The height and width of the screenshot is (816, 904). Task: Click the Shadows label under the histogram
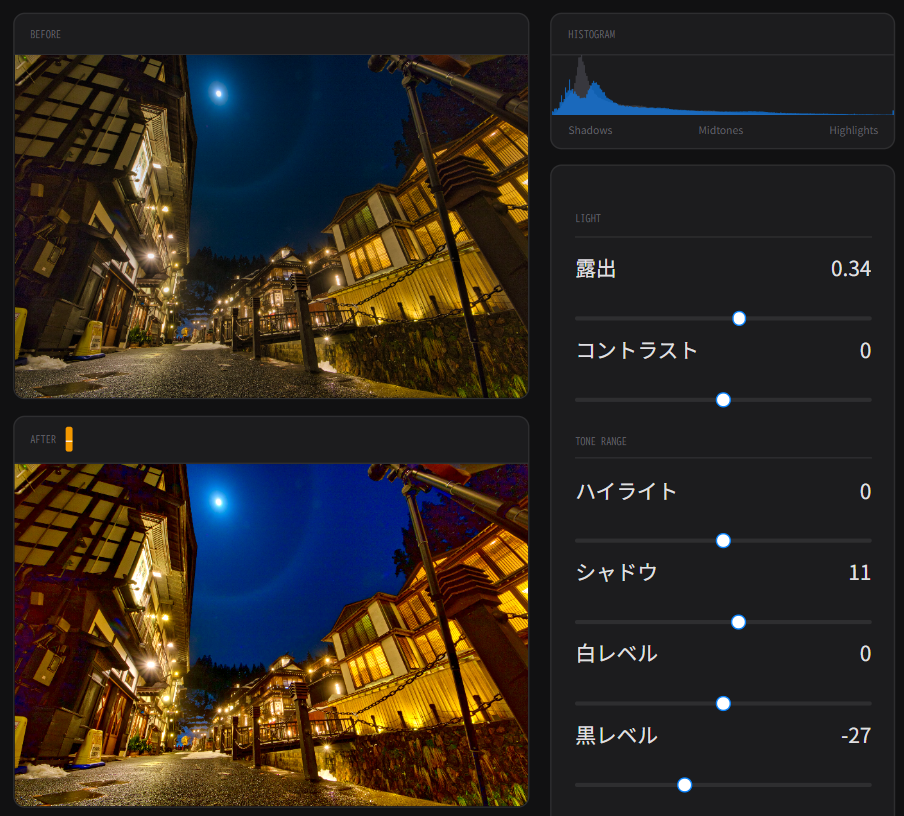coord(590,131)
